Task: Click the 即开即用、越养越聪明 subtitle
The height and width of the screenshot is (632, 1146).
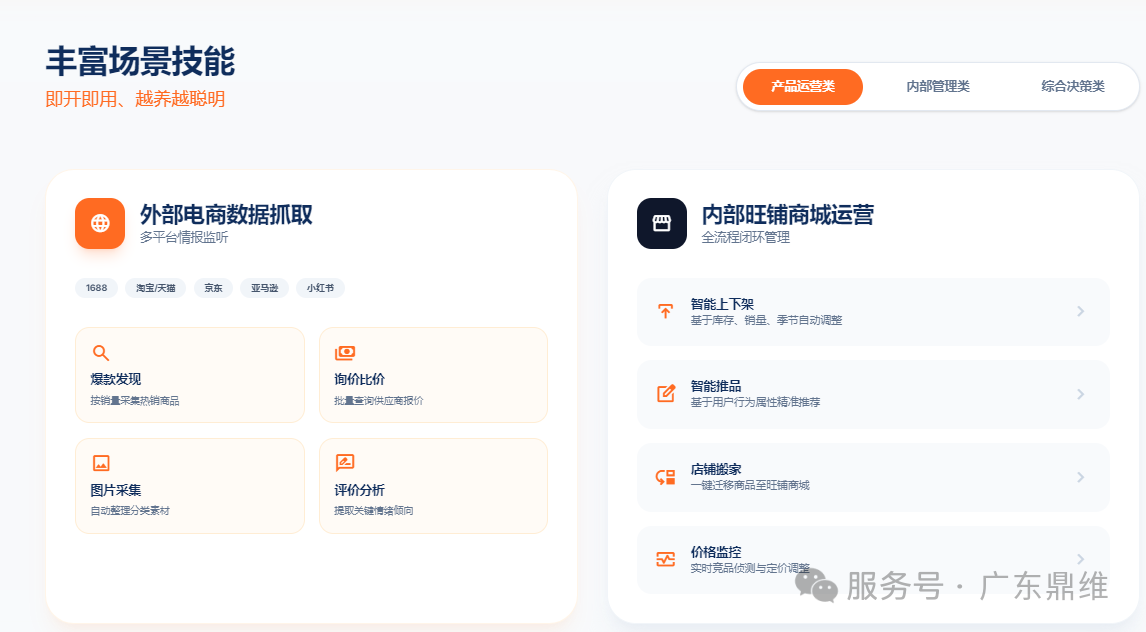Action: (135, 99)
